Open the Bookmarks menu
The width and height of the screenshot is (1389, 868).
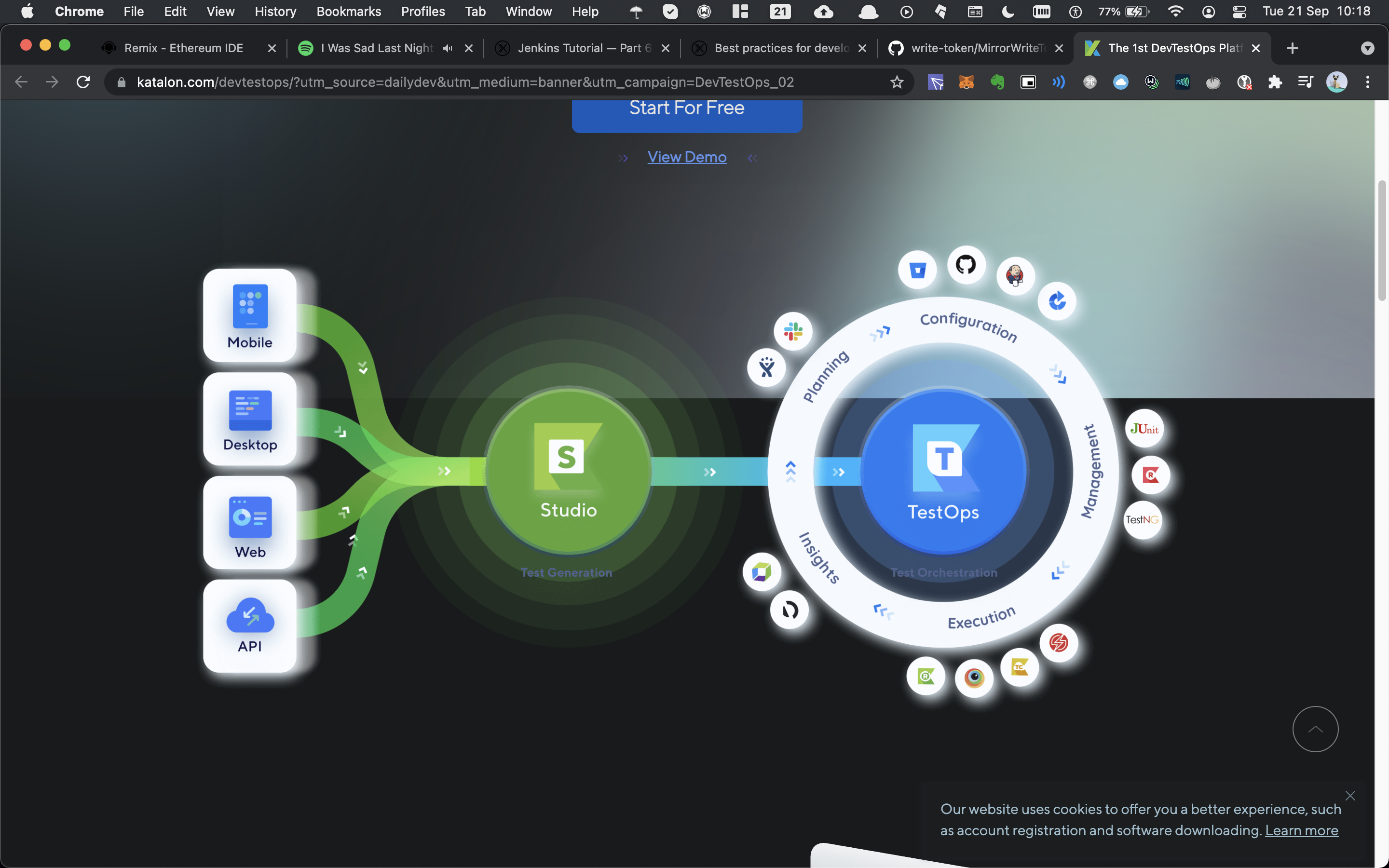(x=348, y=12)
